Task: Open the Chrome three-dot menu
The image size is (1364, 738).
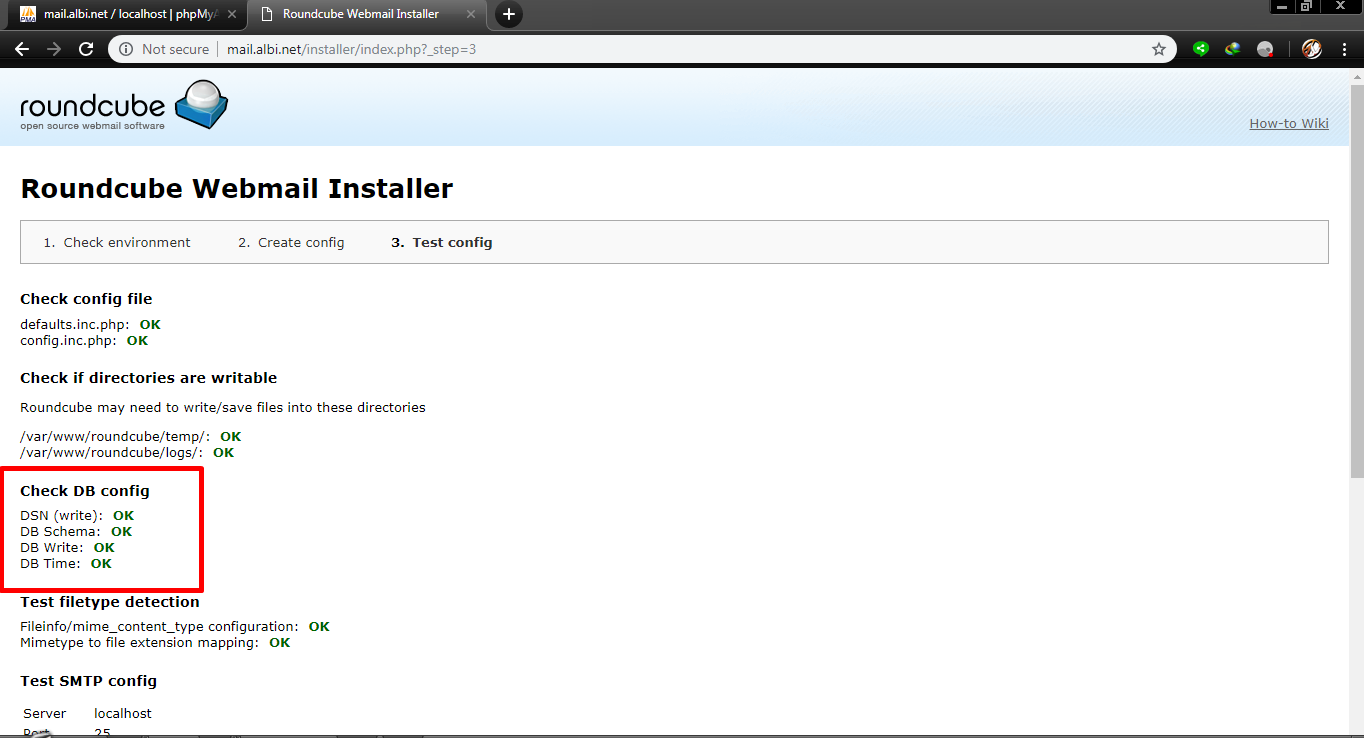Action: pyautogui.click(x=1343, y=49)
